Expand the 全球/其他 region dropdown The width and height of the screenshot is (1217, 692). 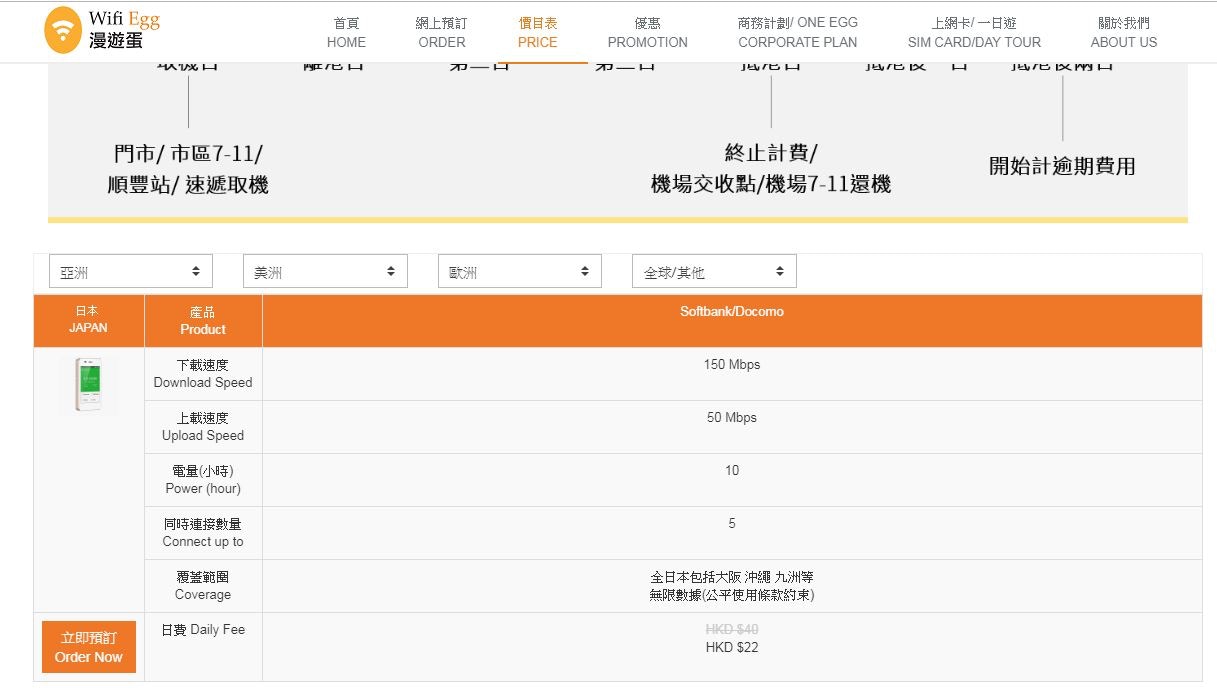[714, 271]
